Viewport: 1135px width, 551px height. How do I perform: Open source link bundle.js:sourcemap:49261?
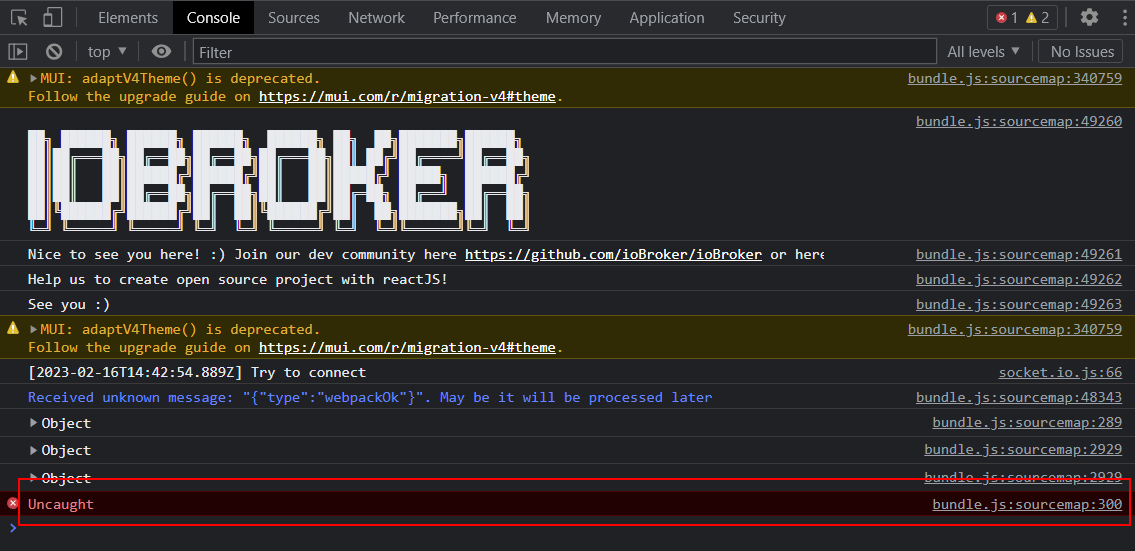(x=1018, y=254)
